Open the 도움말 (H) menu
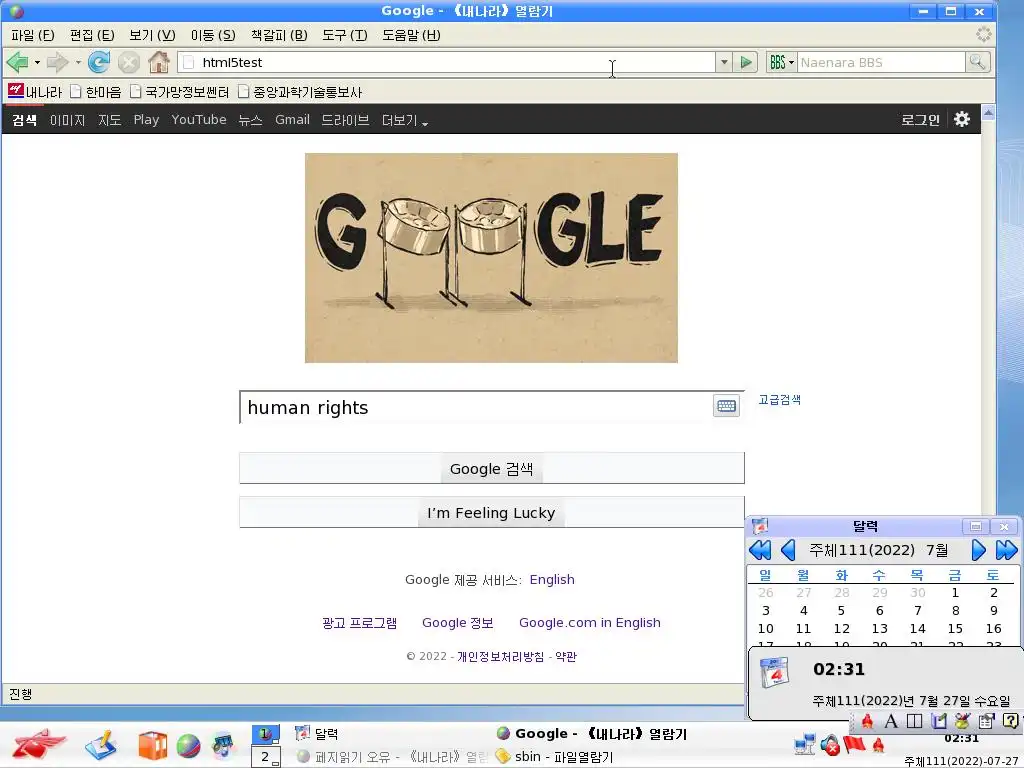This screenshot has height=768, width=1024. tap(411, 35)
